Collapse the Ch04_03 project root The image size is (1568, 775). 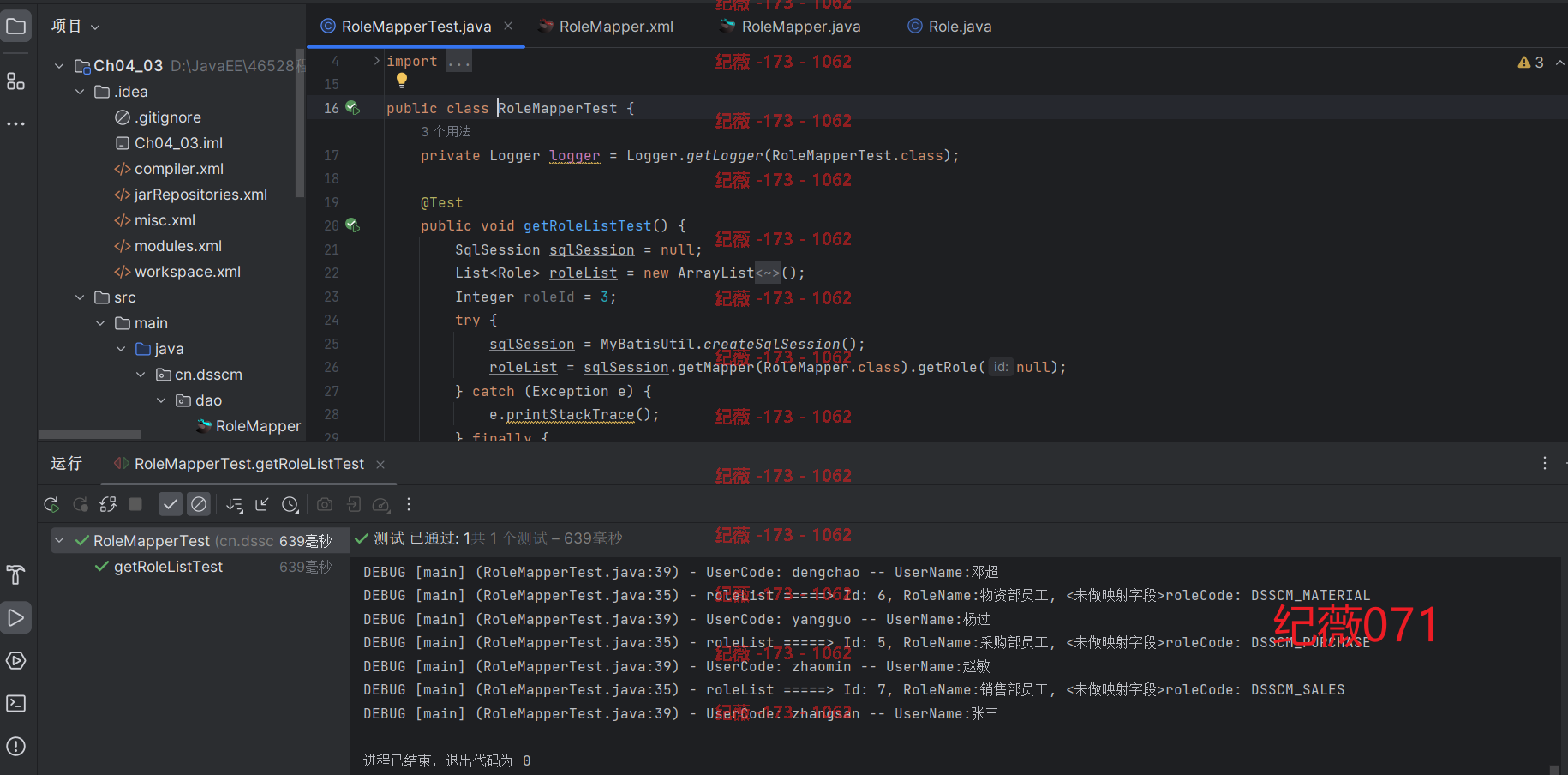[x=59, y=66]
